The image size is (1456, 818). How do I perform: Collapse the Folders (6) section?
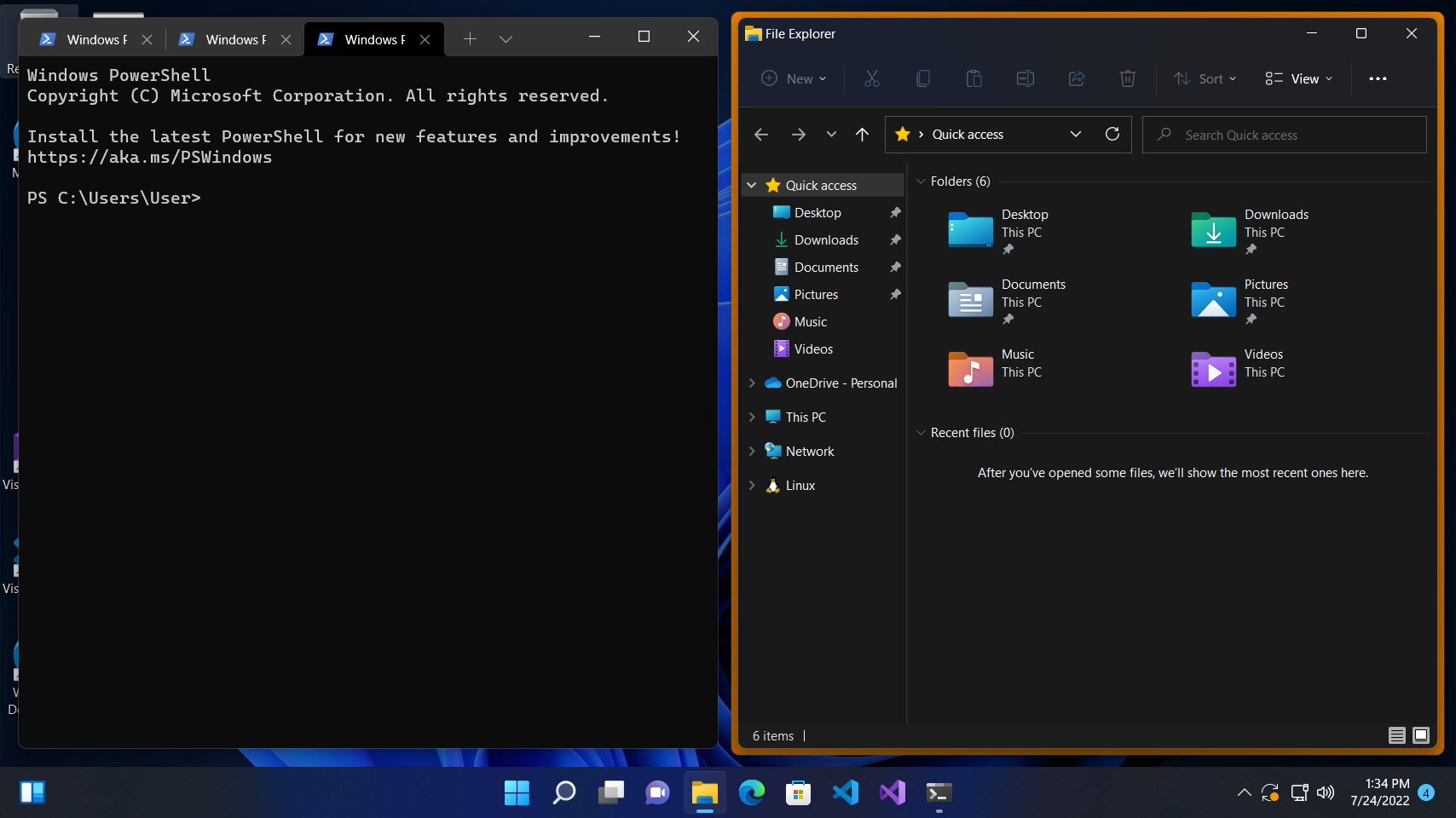coord(922,181)
